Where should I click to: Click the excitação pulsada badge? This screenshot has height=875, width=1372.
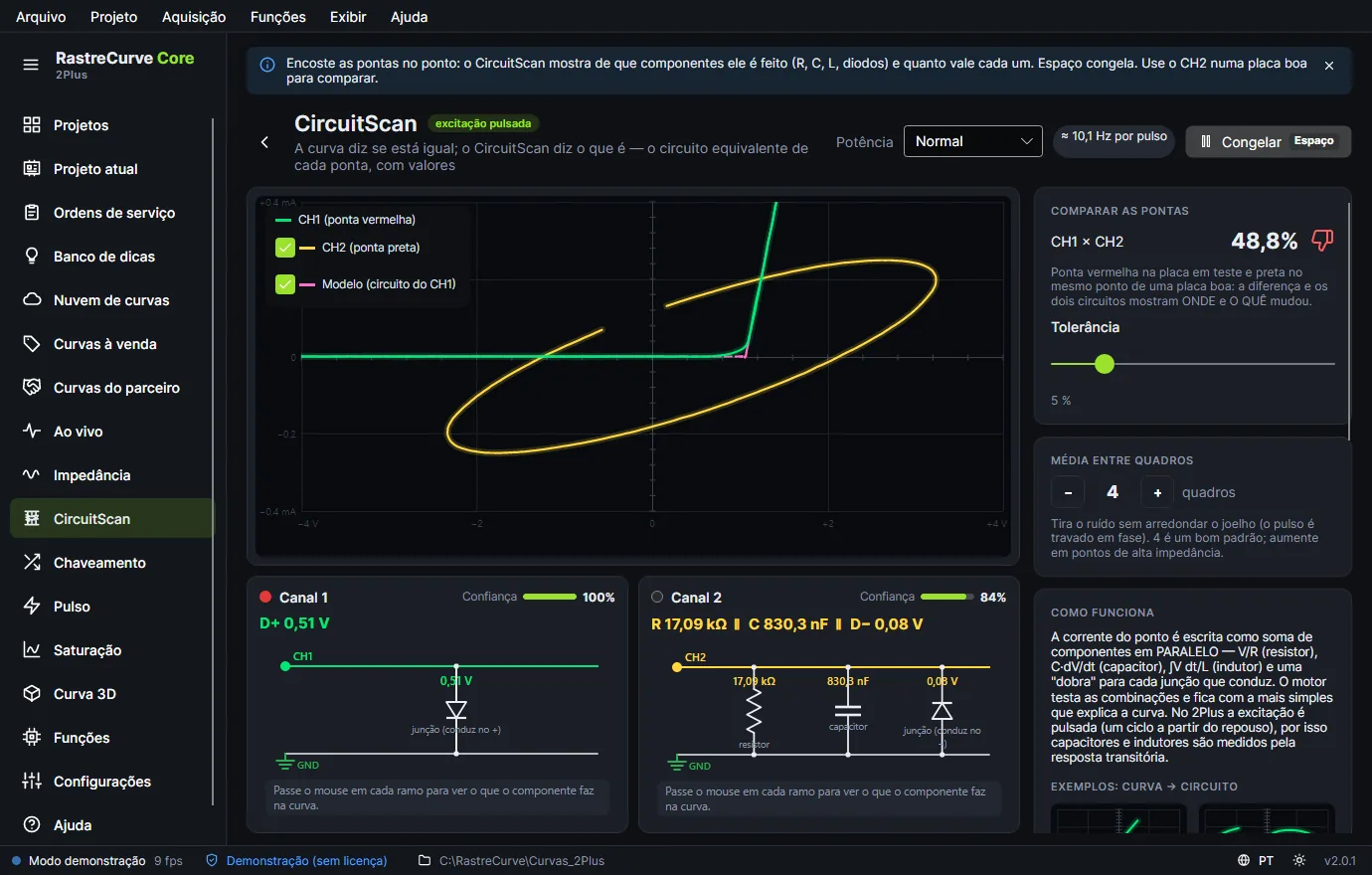[x=482, y=123]
